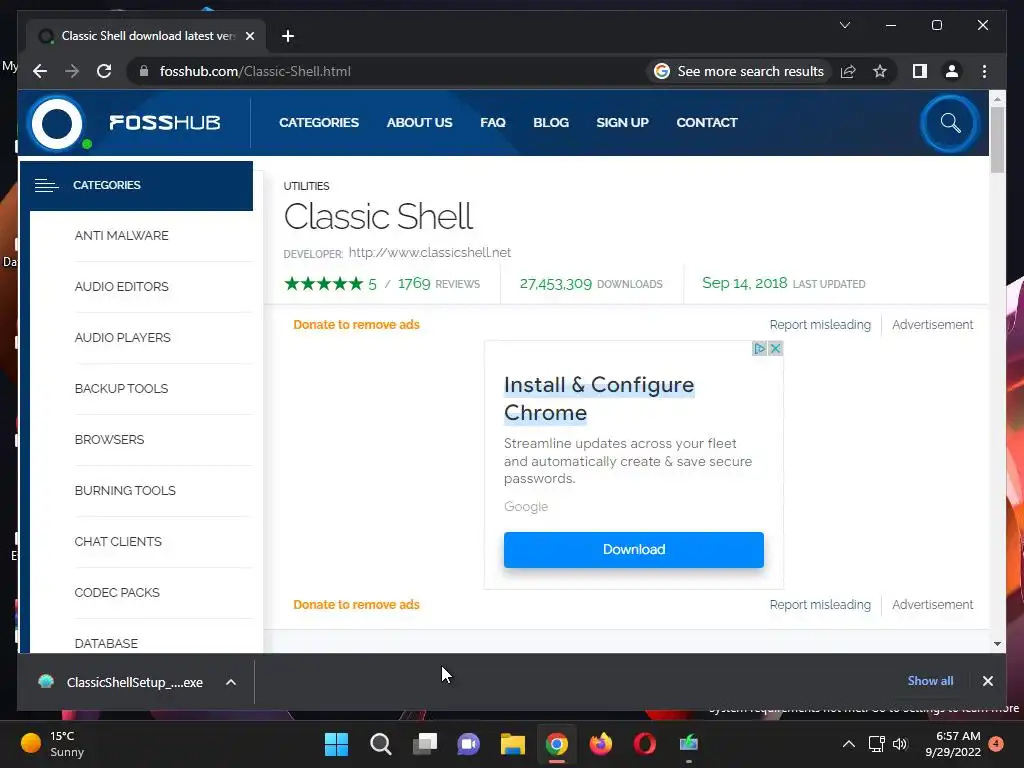Screen dimensions: 1024x768
Task: Focus the address bar URL
Action: (x=255, y=71)
